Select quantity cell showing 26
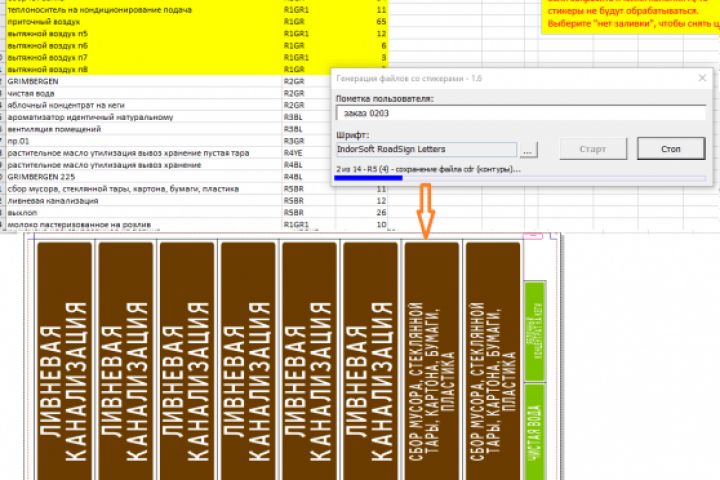720x480 pixels. coord(362,213)
